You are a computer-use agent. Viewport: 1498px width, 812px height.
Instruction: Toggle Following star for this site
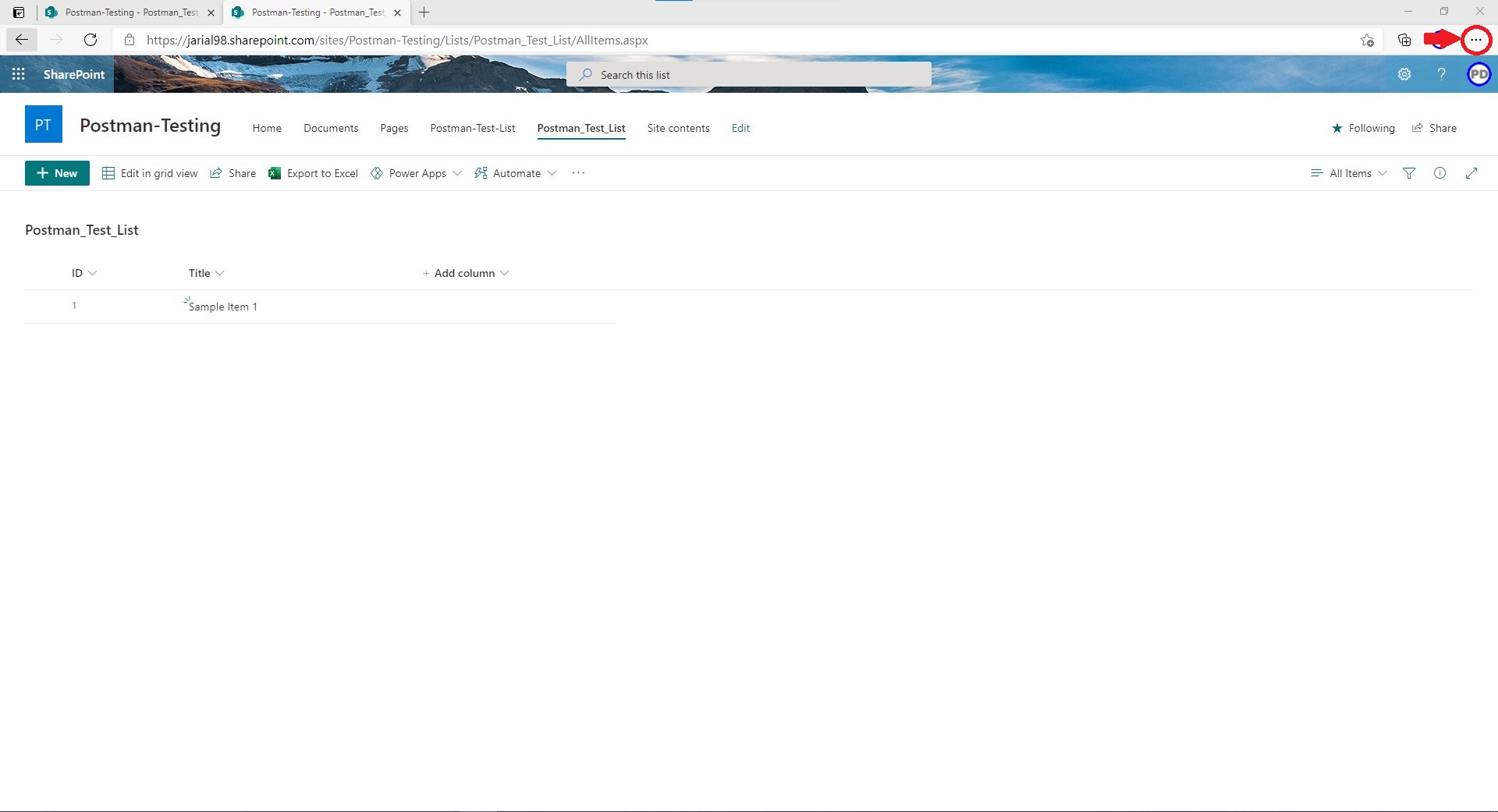tap(1363, 128)
